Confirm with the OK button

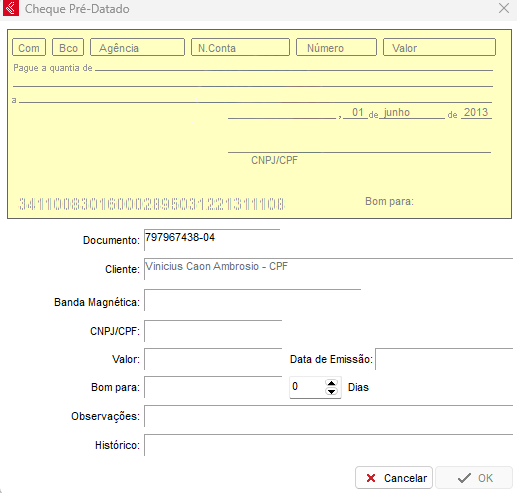(x=474, y=478)
